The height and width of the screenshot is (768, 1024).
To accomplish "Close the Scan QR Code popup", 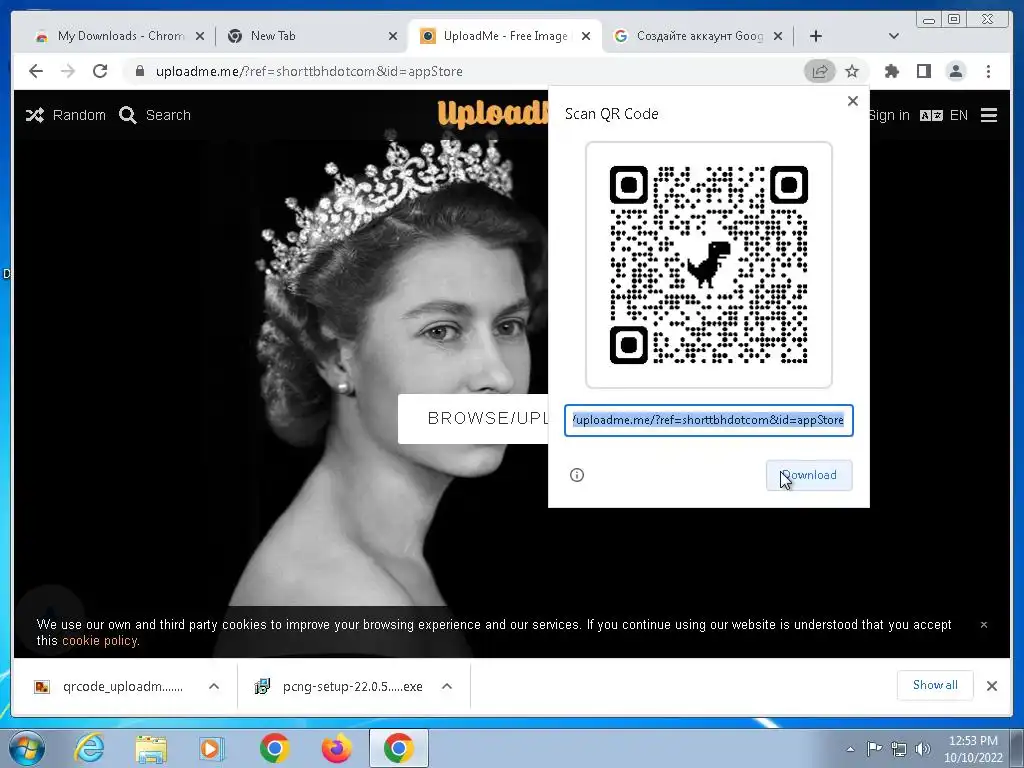I will (852, 101).
